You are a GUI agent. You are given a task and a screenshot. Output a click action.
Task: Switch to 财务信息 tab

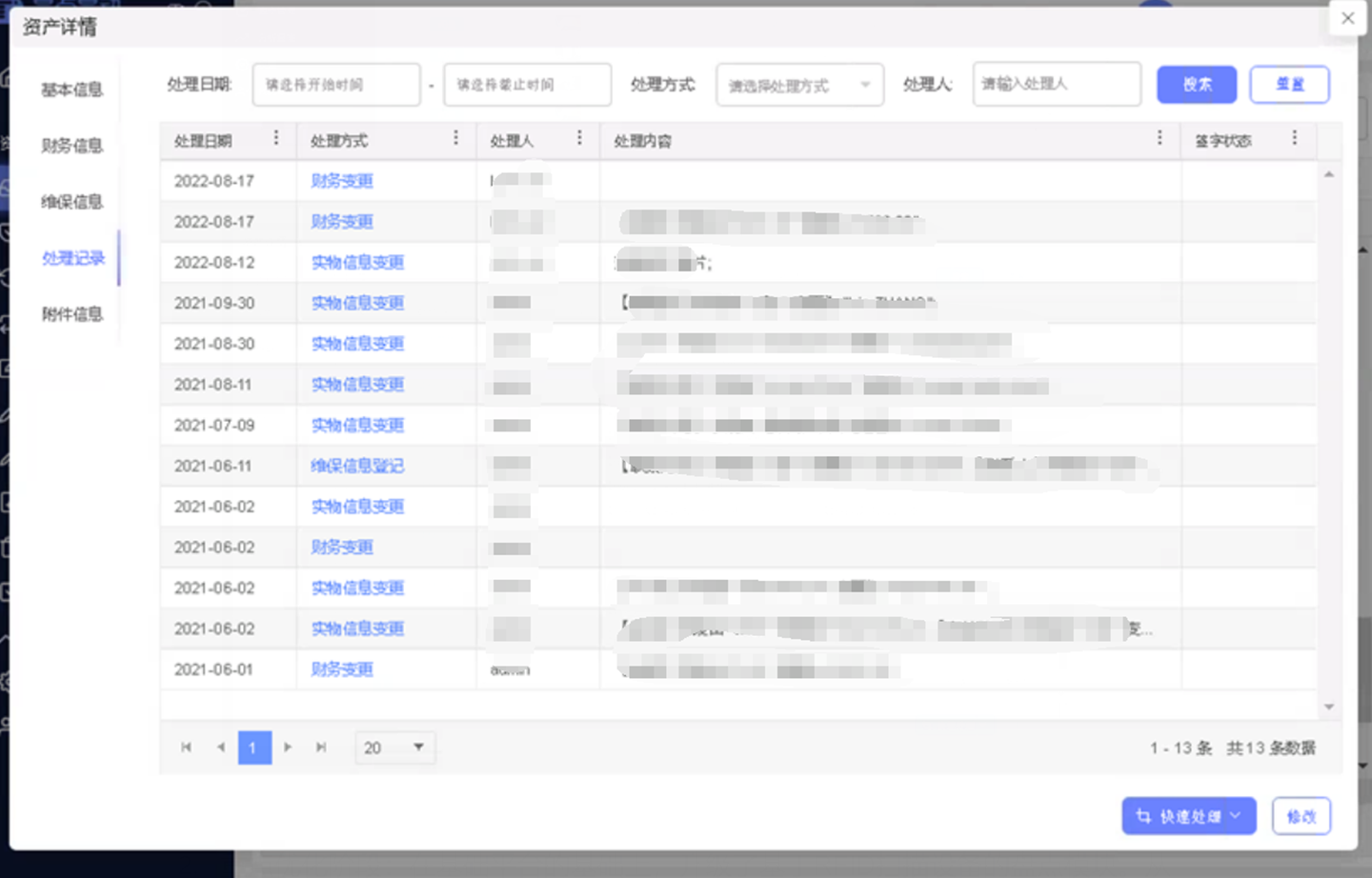point(71,146)
